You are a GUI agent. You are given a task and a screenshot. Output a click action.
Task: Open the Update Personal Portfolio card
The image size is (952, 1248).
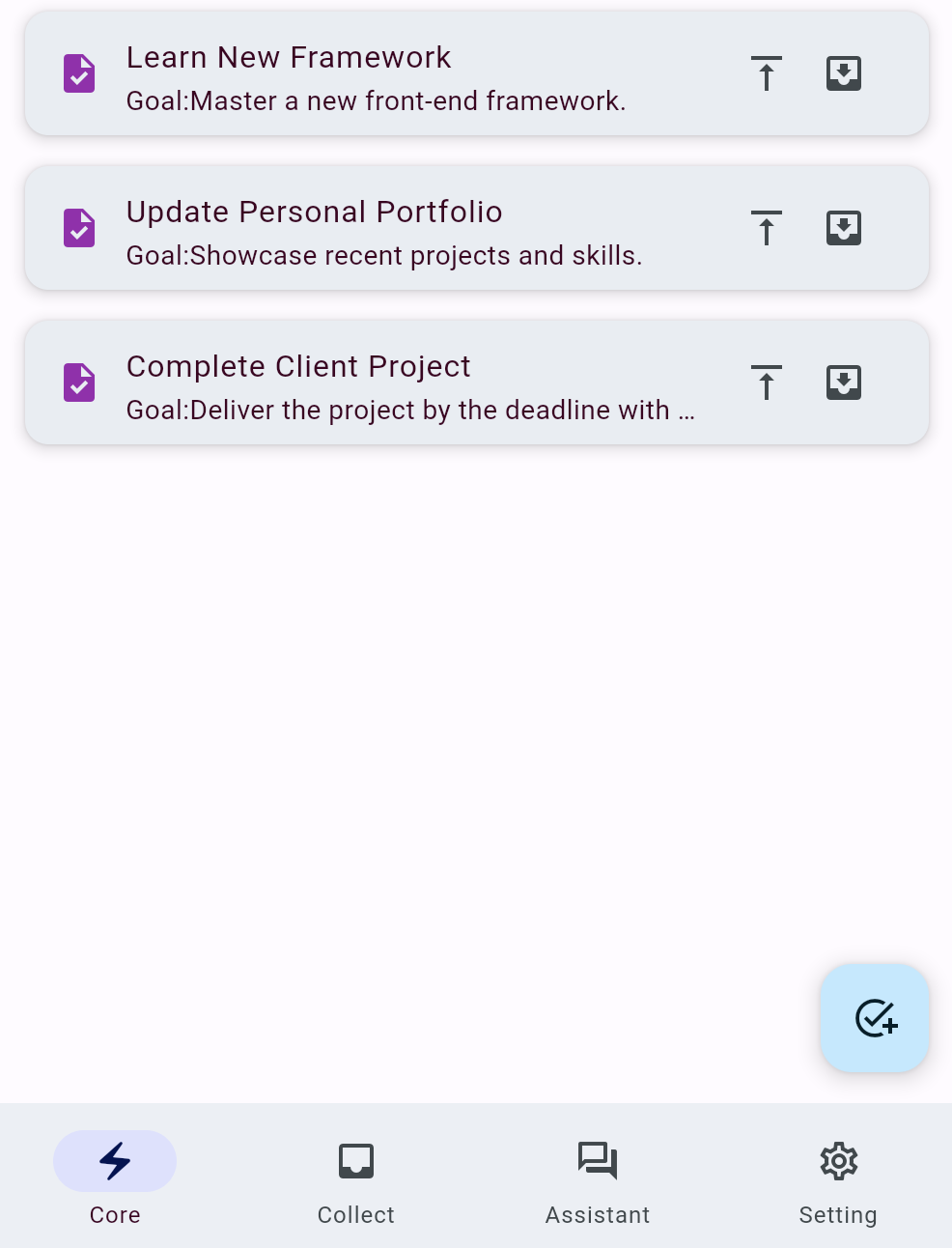click(477, 228)
